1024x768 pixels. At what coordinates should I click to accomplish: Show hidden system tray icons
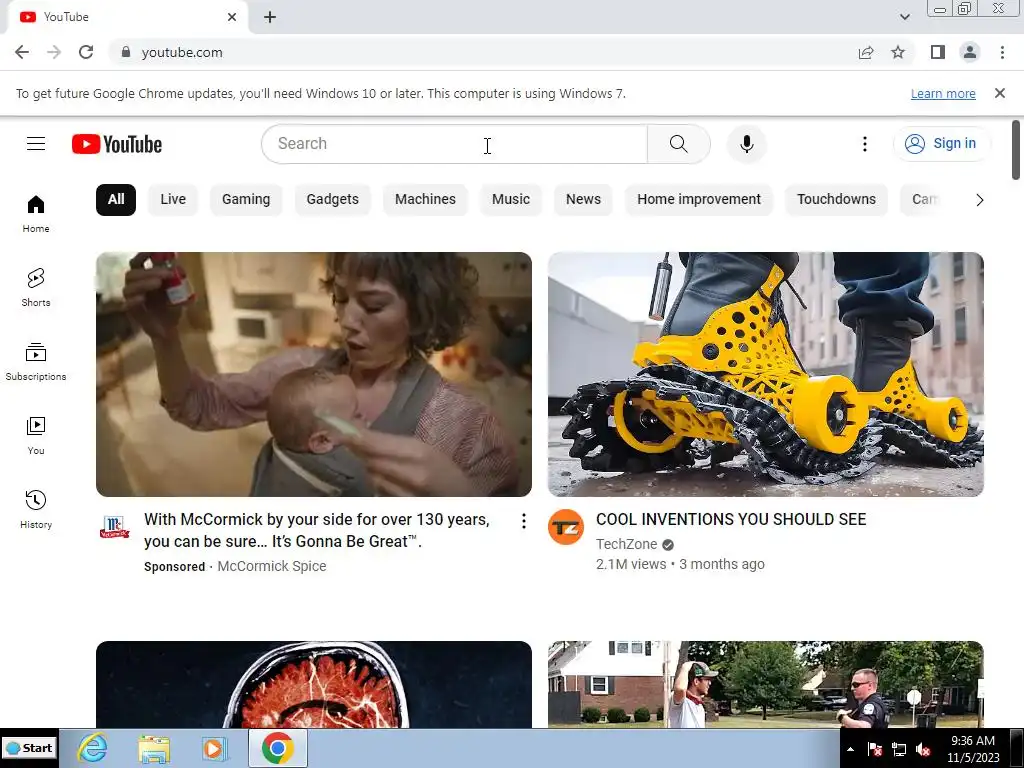pos(850,750)
